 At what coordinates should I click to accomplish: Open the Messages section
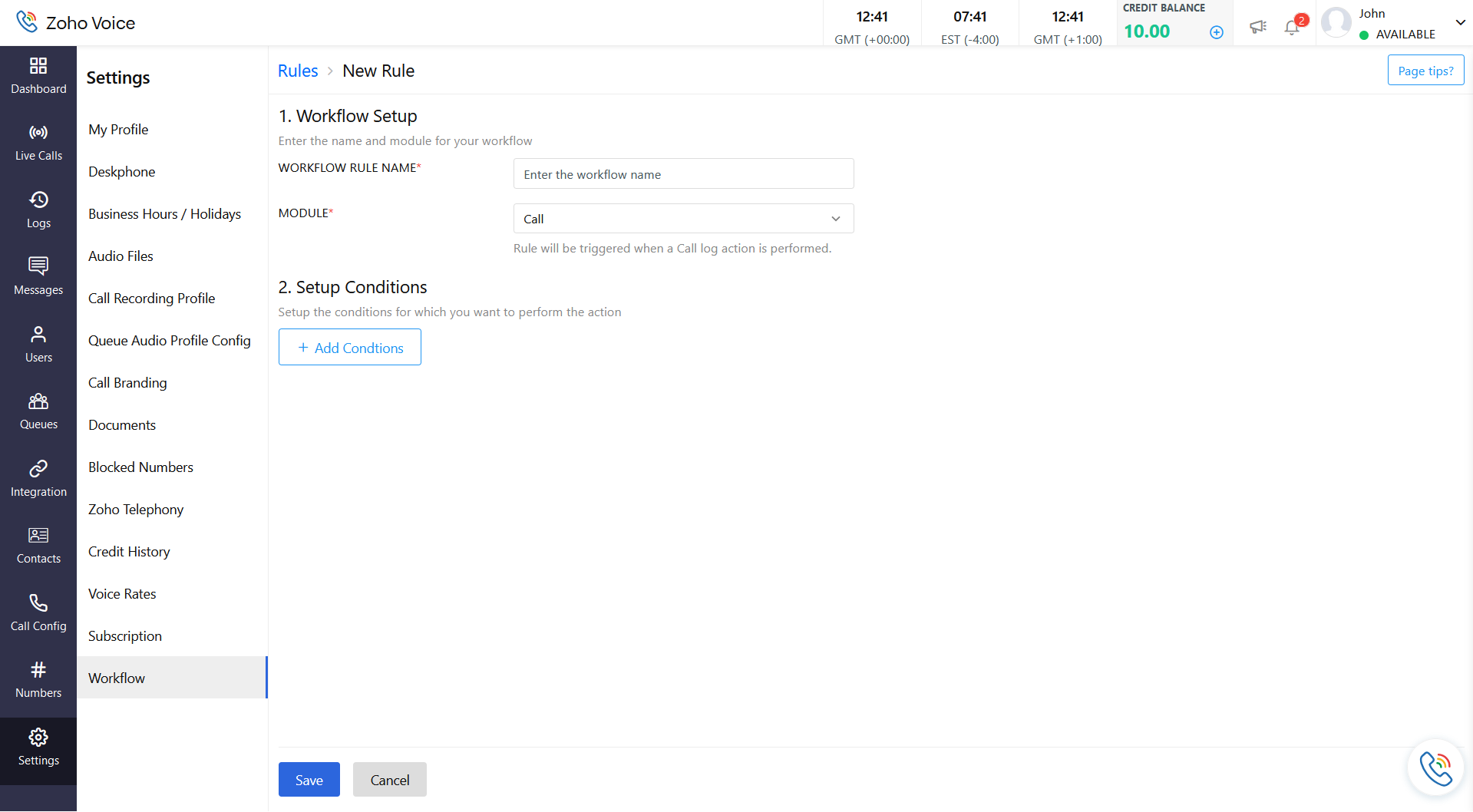pos(38,277)
